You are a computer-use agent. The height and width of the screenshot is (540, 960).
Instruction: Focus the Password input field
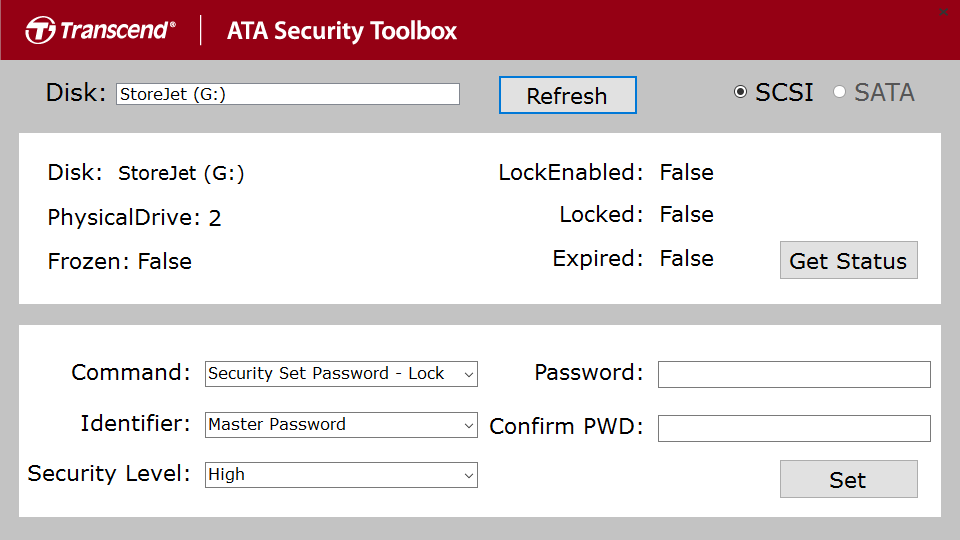click(x=794, y=374)
